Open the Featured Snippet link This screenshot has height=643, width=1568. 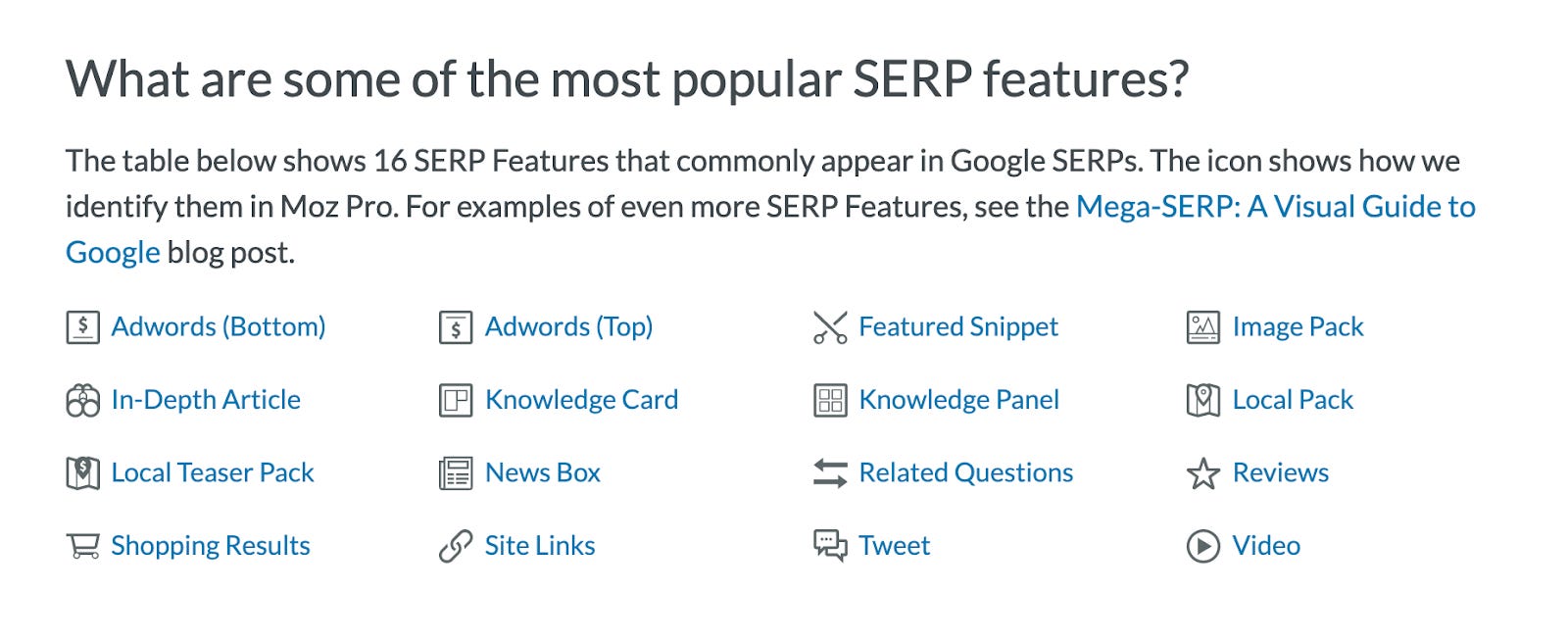(x=957, y=326)
